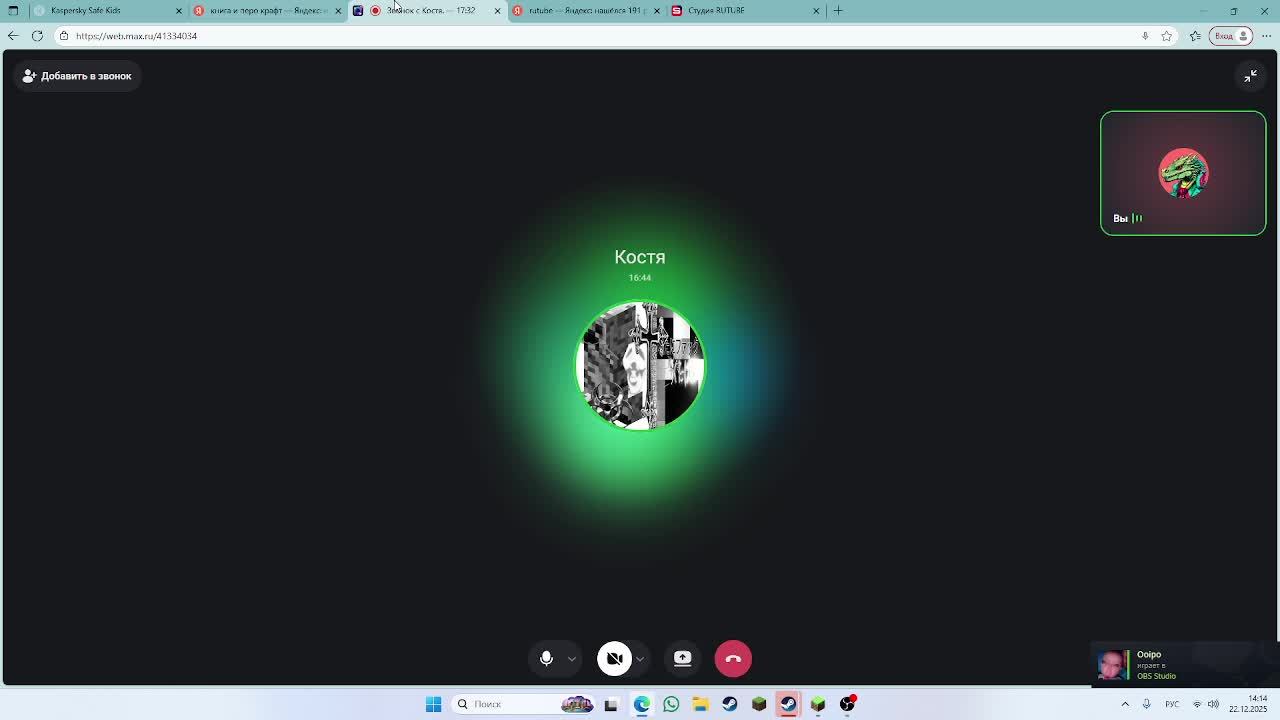
Task: Open WhatsApp from the taskbar
Action: [671, 704]
